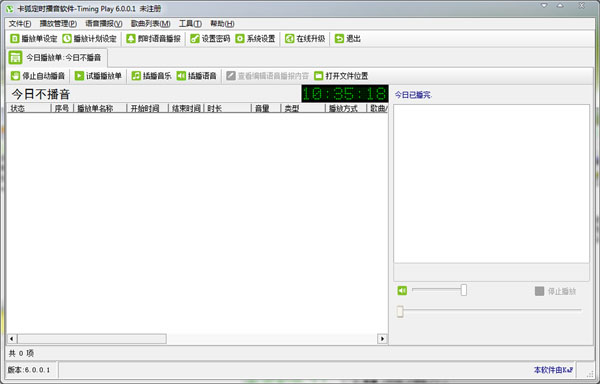Open 播放计划设定 schedule settings

click(90, 39)
